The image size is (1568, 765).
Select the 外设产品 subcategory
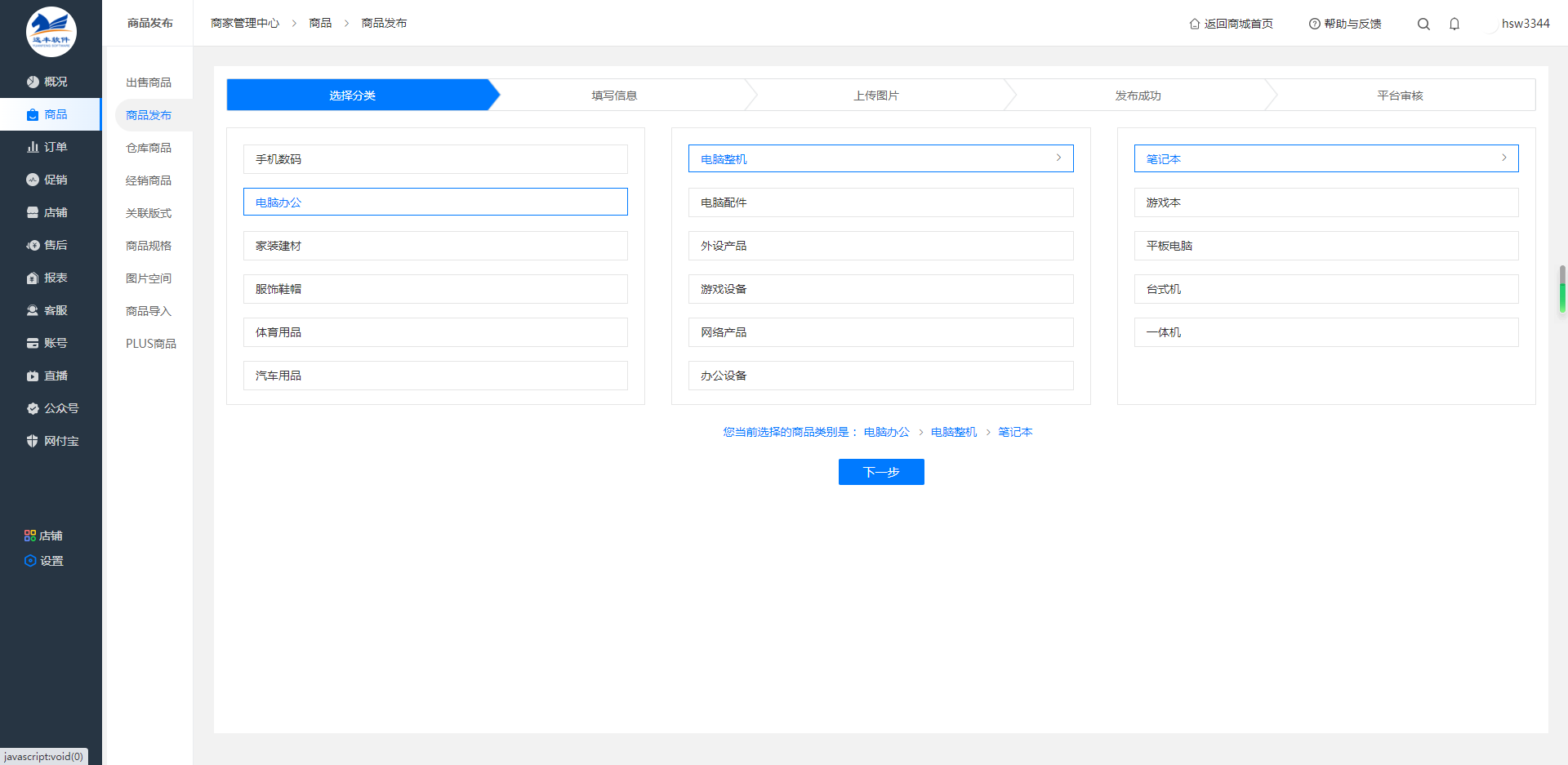click(880, 246)
